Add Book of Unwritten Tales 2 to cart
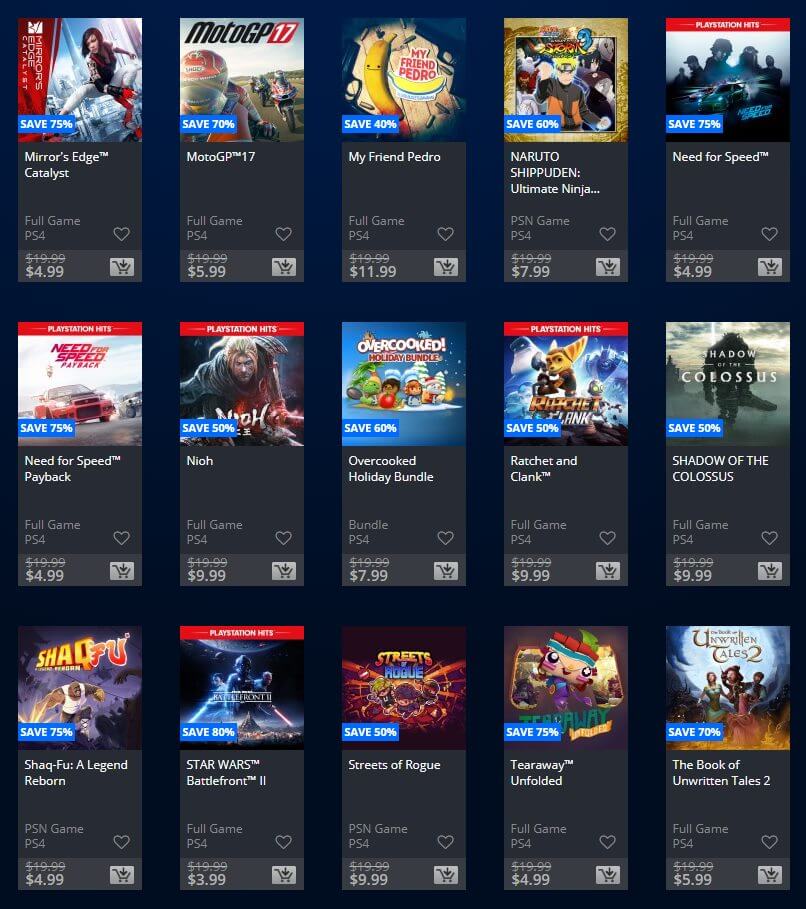 pos(769,875)
